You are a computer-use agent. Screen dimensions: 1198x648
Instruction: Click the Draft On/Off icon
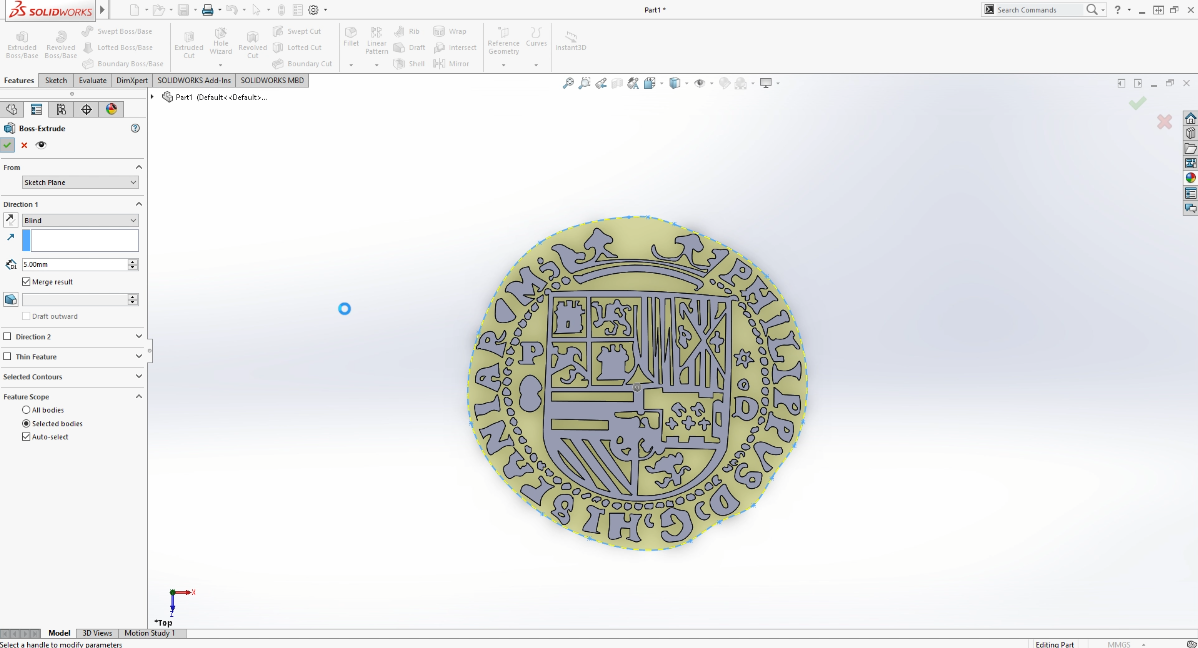point(11,300)
